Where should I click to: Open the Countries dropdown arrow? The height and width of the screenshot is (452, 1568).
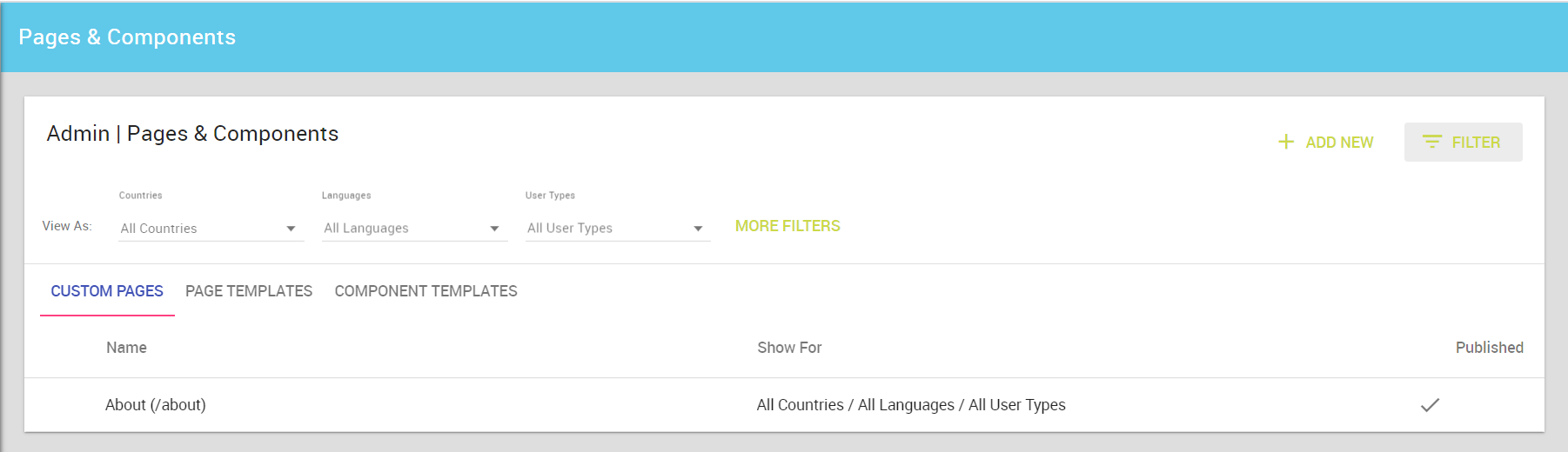point(291,229)
